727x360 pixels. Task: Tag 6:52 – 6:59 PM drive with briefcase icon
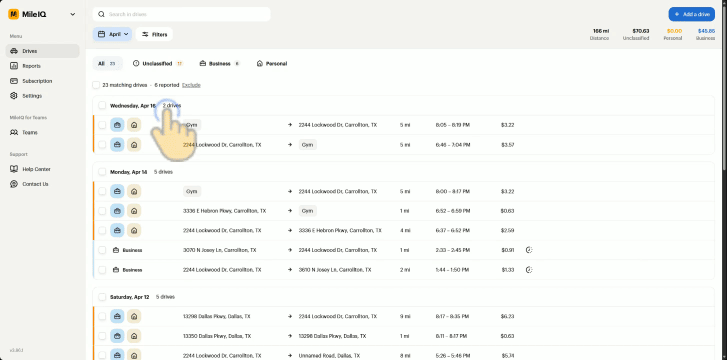point(117,211)
